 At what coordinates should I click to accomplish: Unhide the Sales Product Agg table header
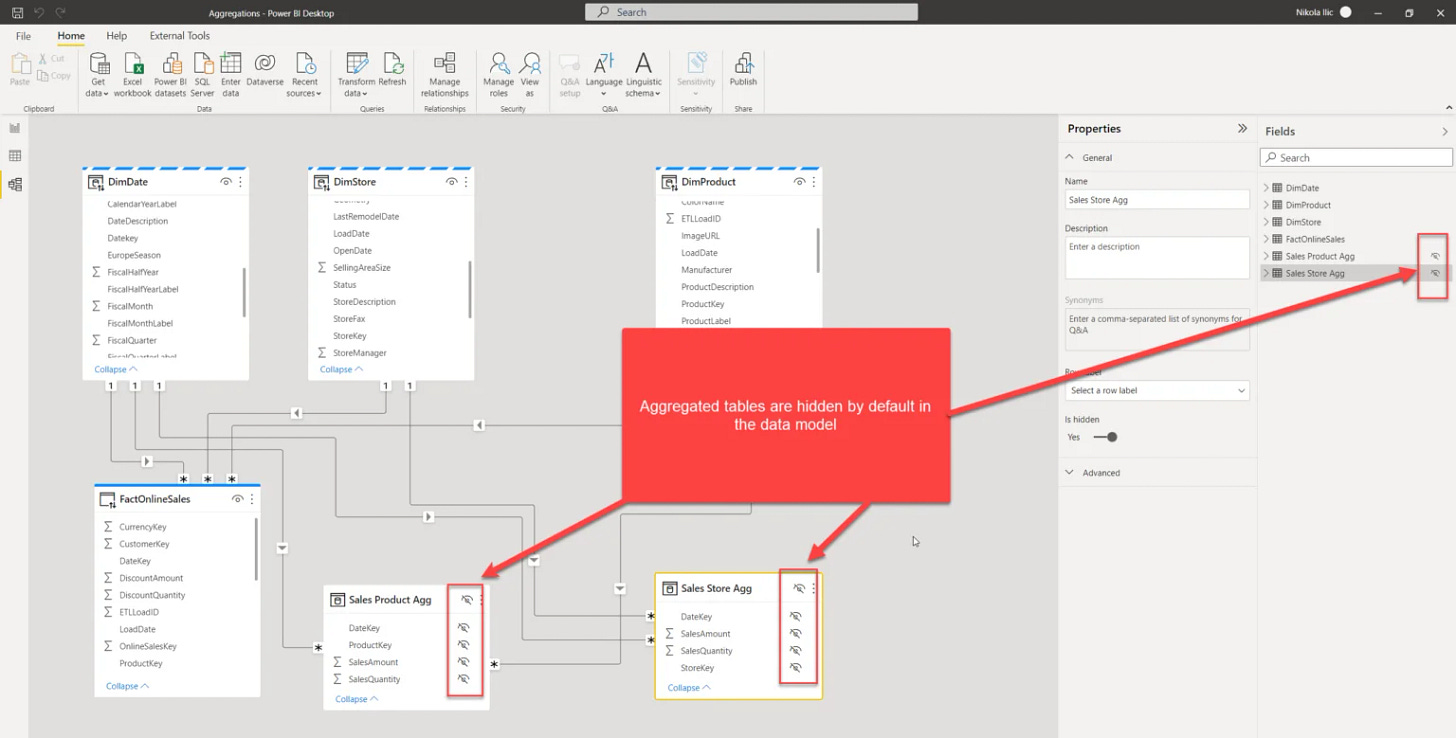click(x=466, y=600)
